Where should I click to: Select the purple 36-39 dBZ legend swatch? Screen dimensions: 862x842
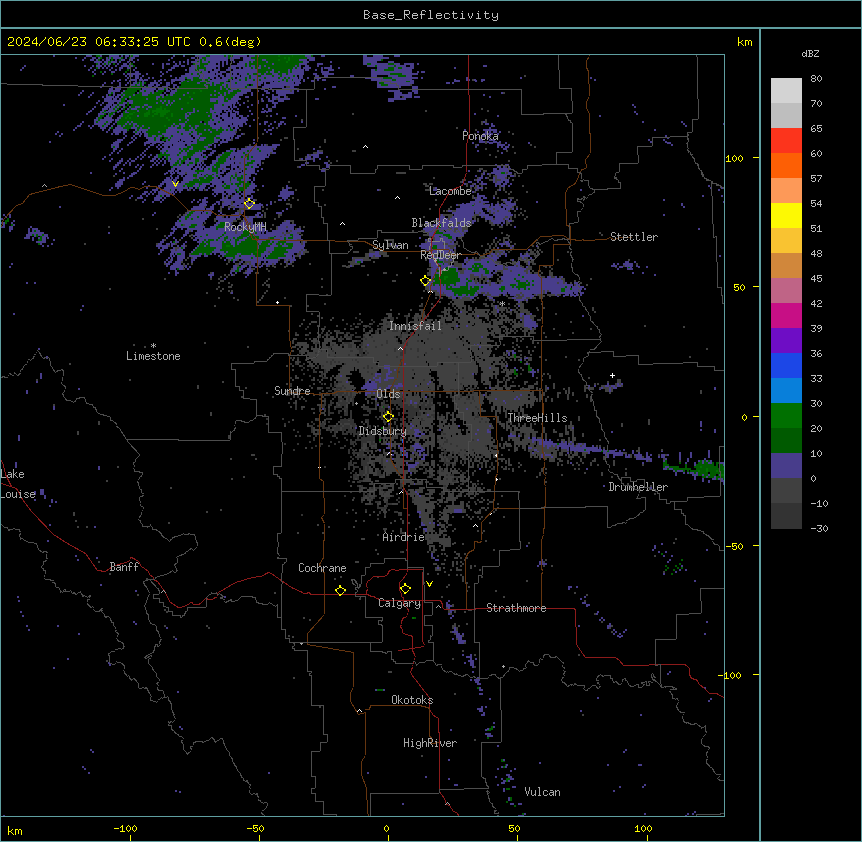pyautogui.click(x=786, y=341)
